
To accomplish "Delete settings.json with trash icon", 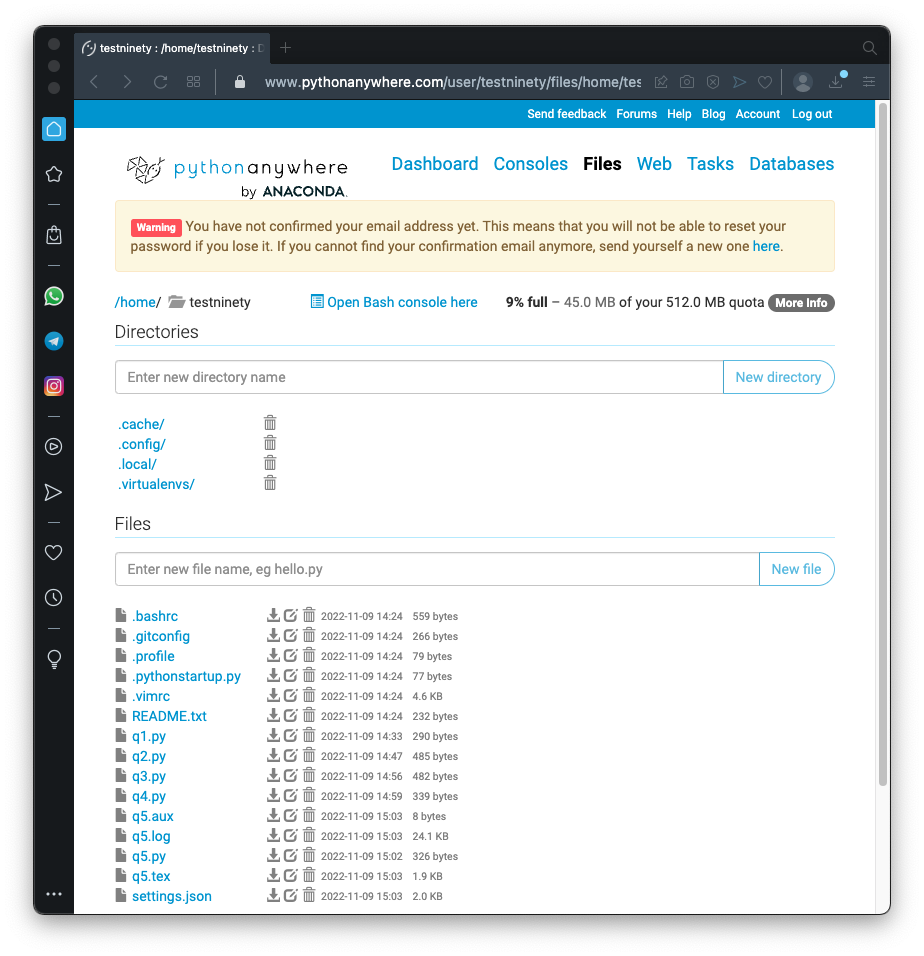I will point(309,895).
